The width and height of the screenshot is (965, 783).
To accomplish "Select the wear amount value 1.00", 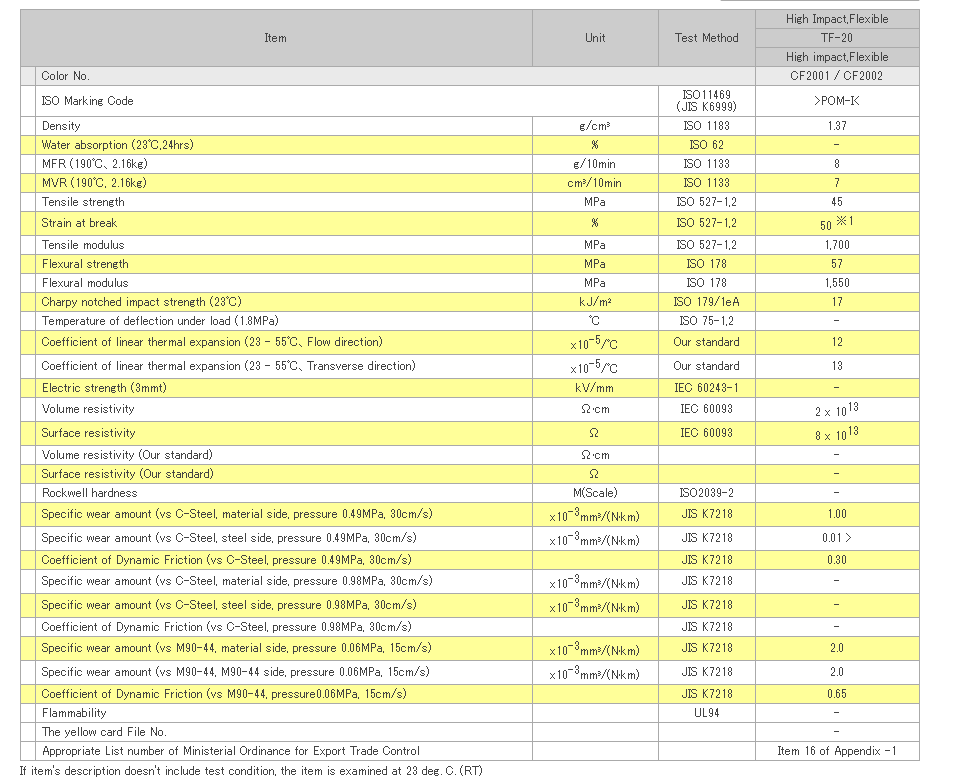I will (x=837, y=515).
